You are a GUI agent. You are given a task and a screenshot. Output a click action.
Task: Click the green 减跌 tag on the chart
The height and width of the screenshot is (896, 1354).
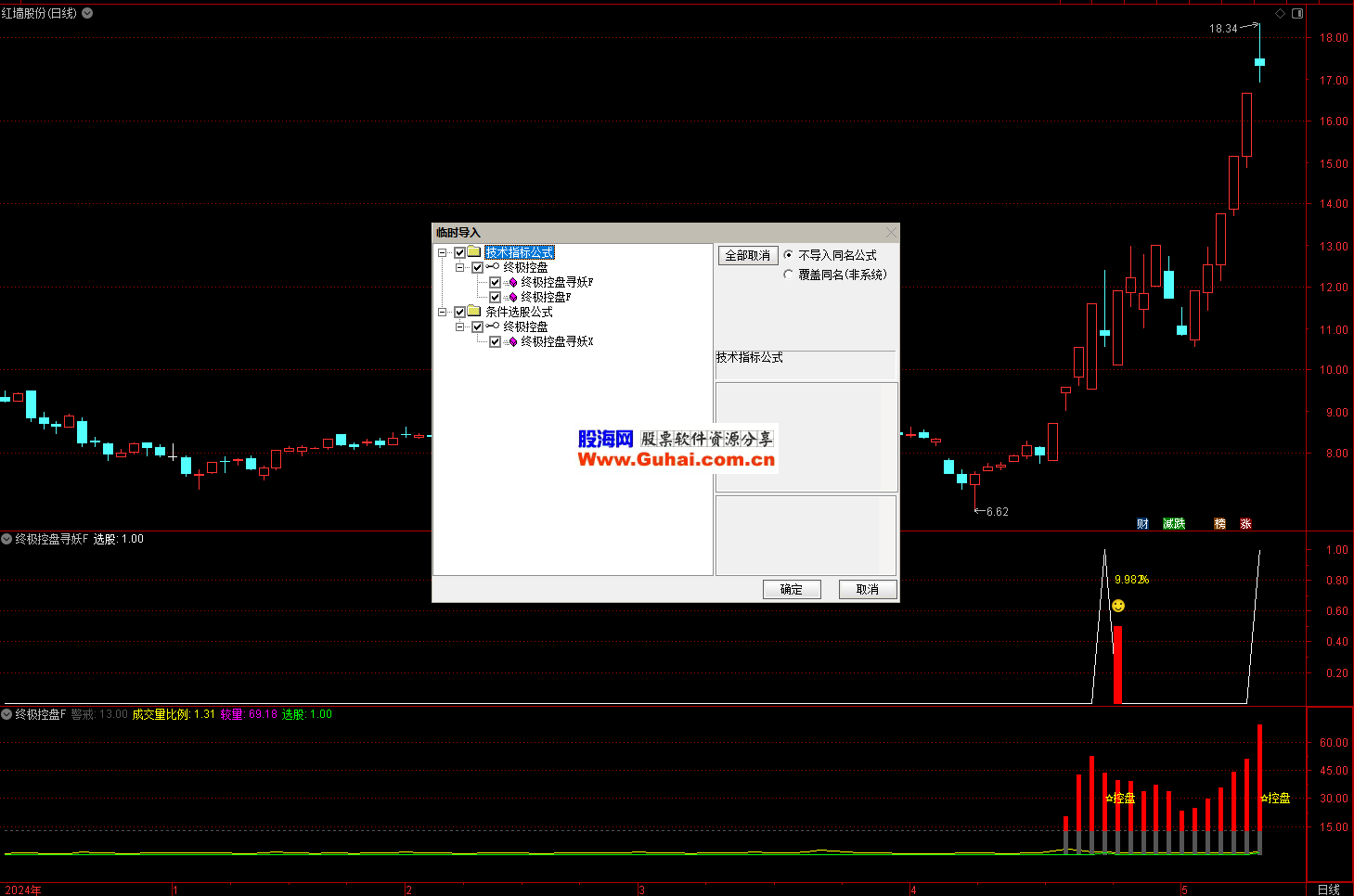1174,524
